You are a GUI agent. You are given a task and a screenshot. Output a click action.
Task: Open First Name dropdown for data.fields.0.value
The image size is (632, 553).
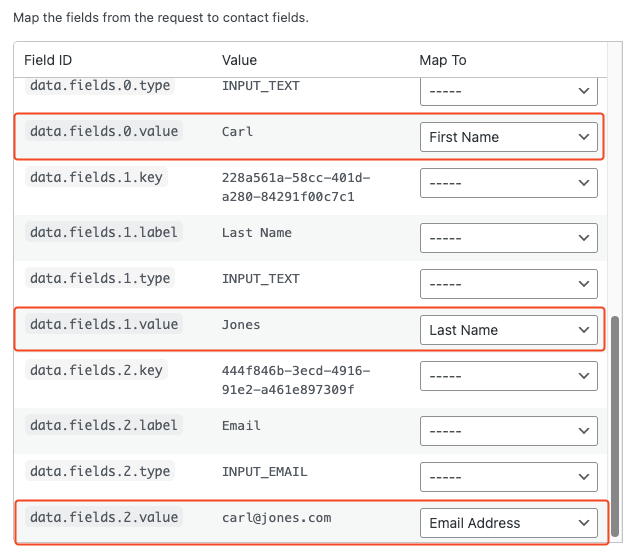pos(508,137)
